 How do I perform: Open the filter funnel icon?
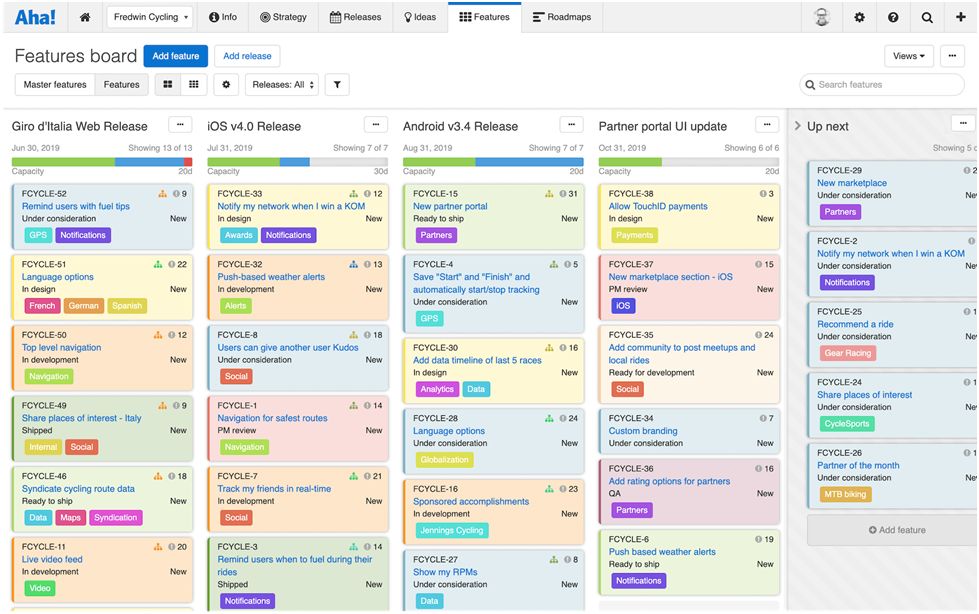337,85
